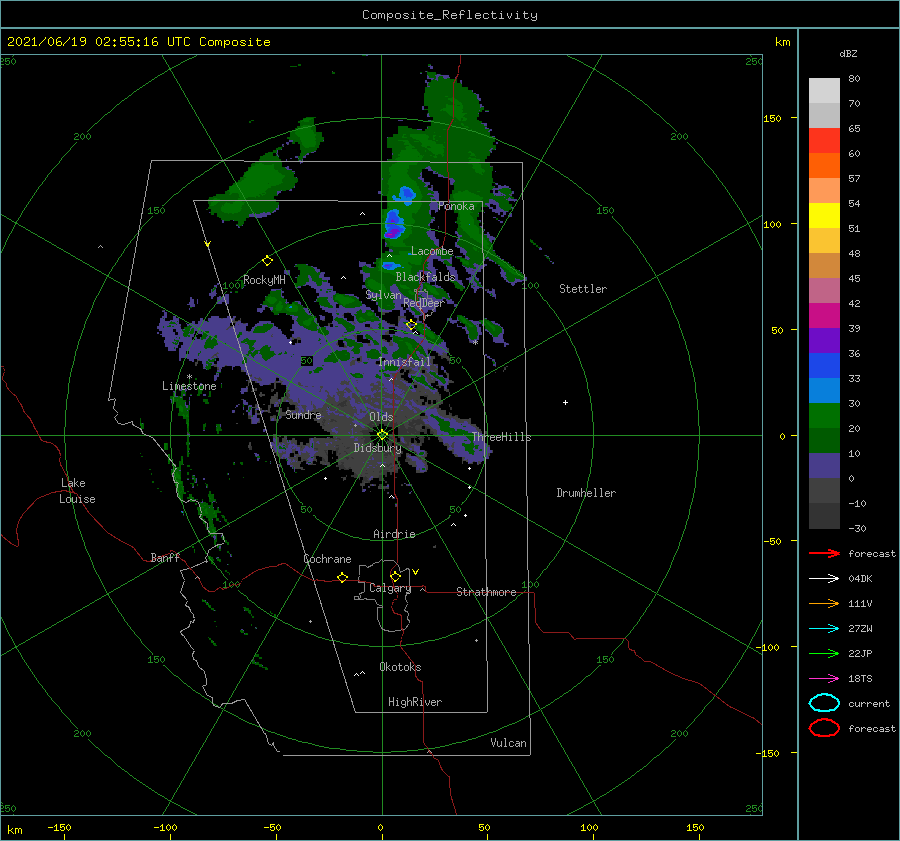This screenshot has width=900, height=841.
Task: Click the Ponoka city label
Action: pyautogui.click(x=456, y=206)
